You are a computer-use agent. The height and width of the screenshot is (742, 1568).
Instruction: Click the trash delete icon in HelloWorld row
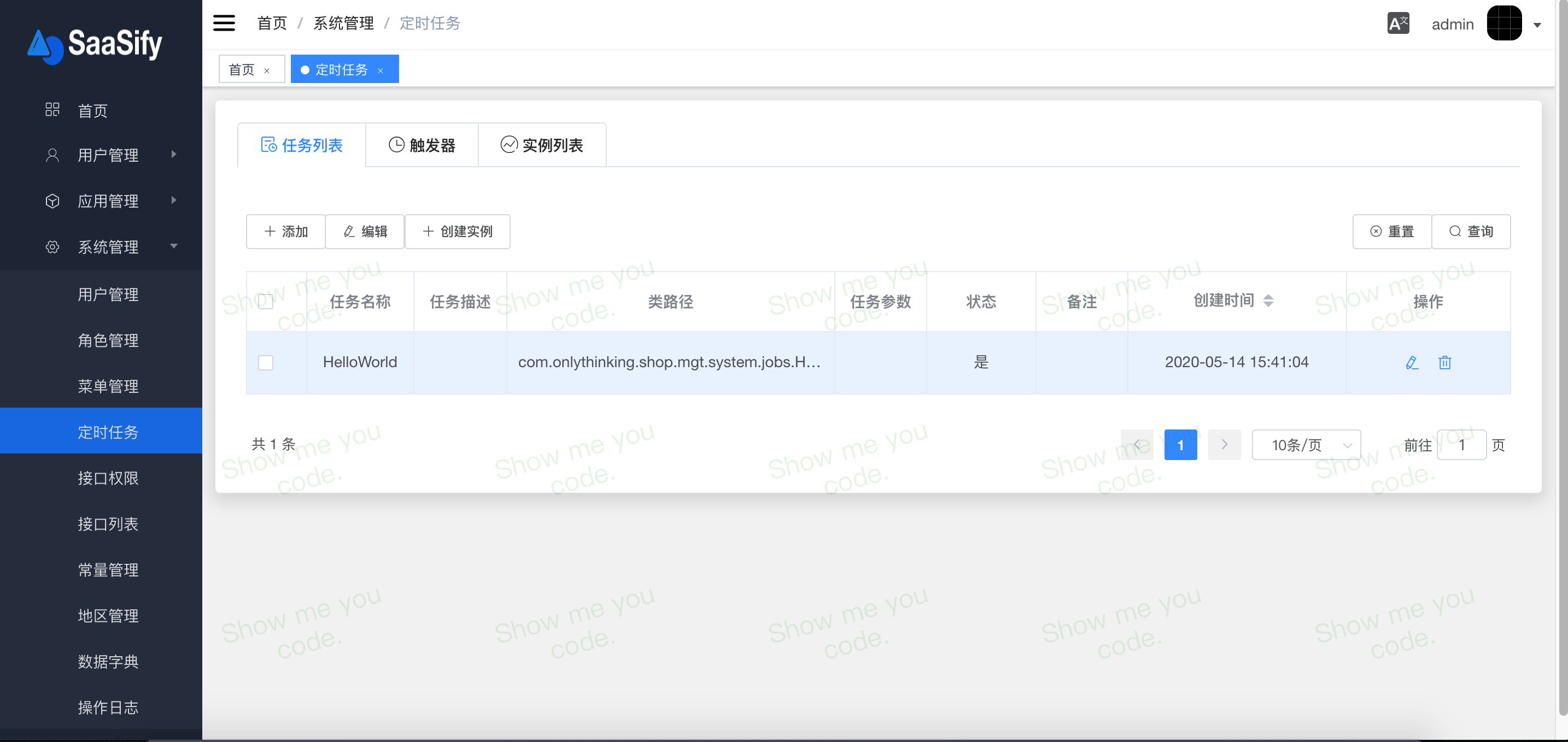point(1444,362)
